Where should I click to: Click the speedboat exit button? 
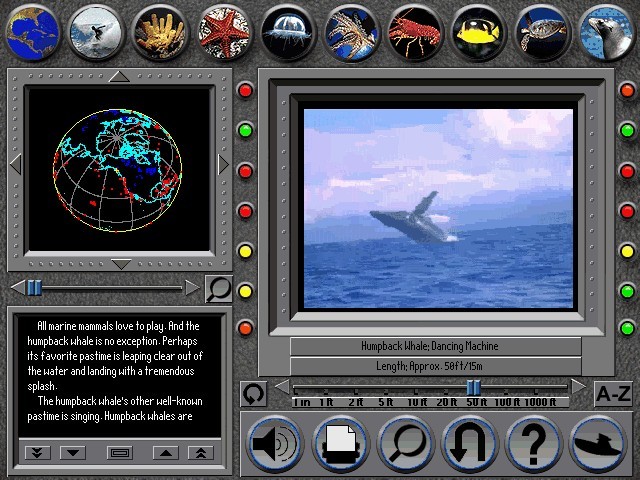click(598, 444)
